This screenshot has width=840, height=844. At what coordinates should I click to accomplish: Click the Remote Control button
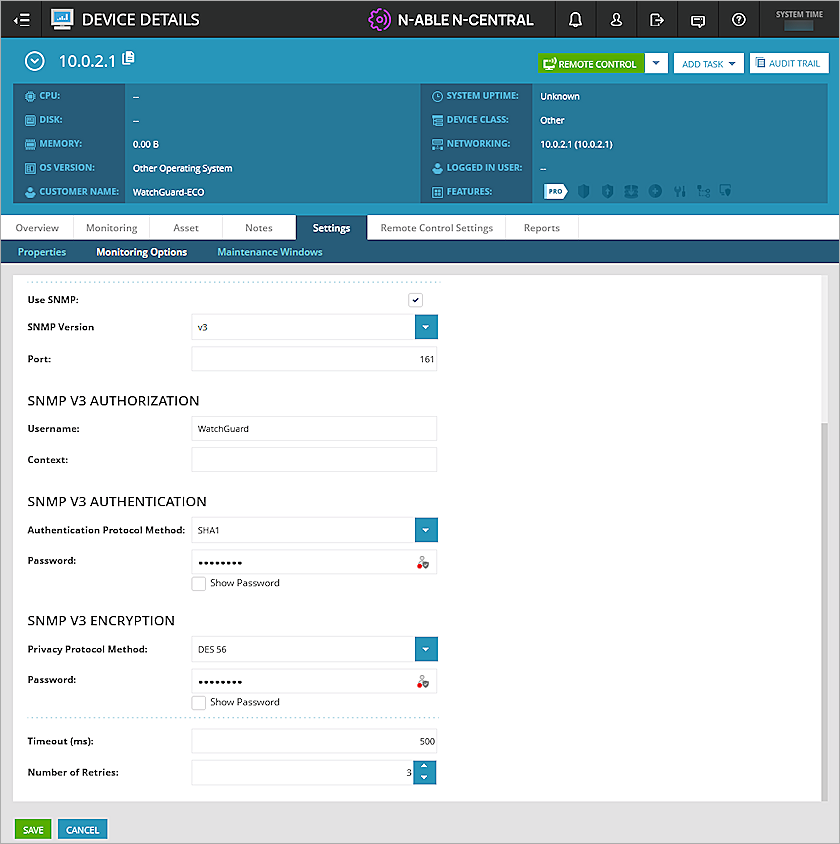pos(591,64)
